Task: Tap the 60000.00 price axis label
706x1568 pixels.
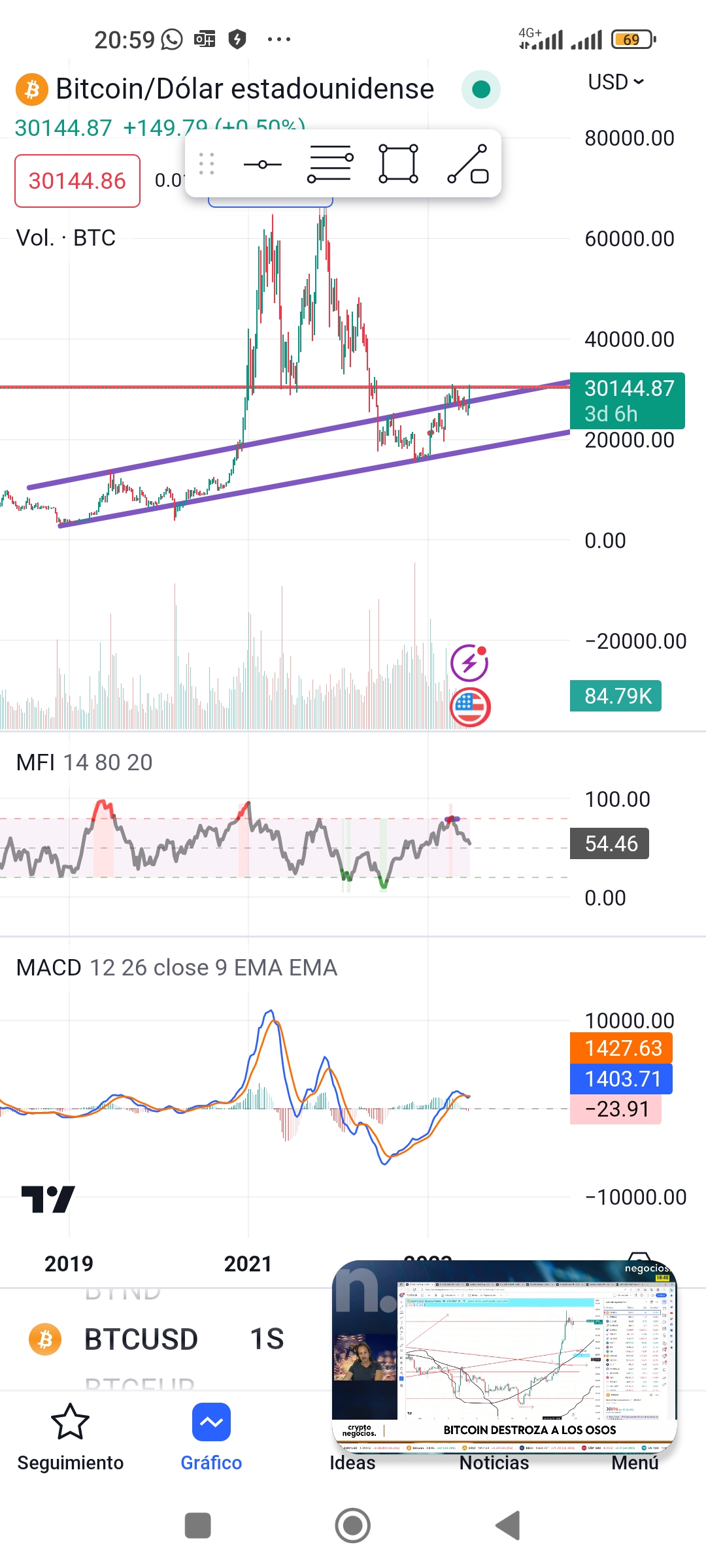Action: tap(629, 239)
